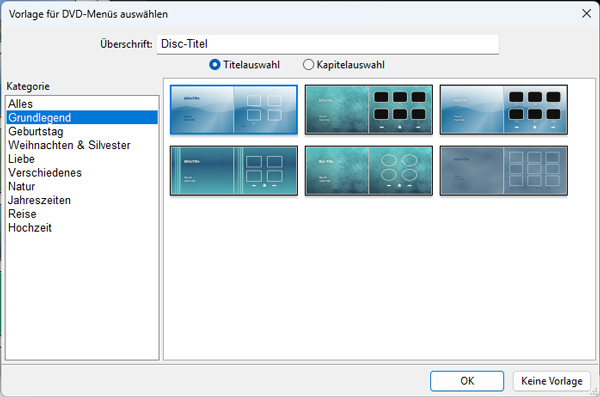Image resolution: width=600 pixels, height=397 pixels.
Task: Choose the Grundlegend category
Action: coord(82,118)
